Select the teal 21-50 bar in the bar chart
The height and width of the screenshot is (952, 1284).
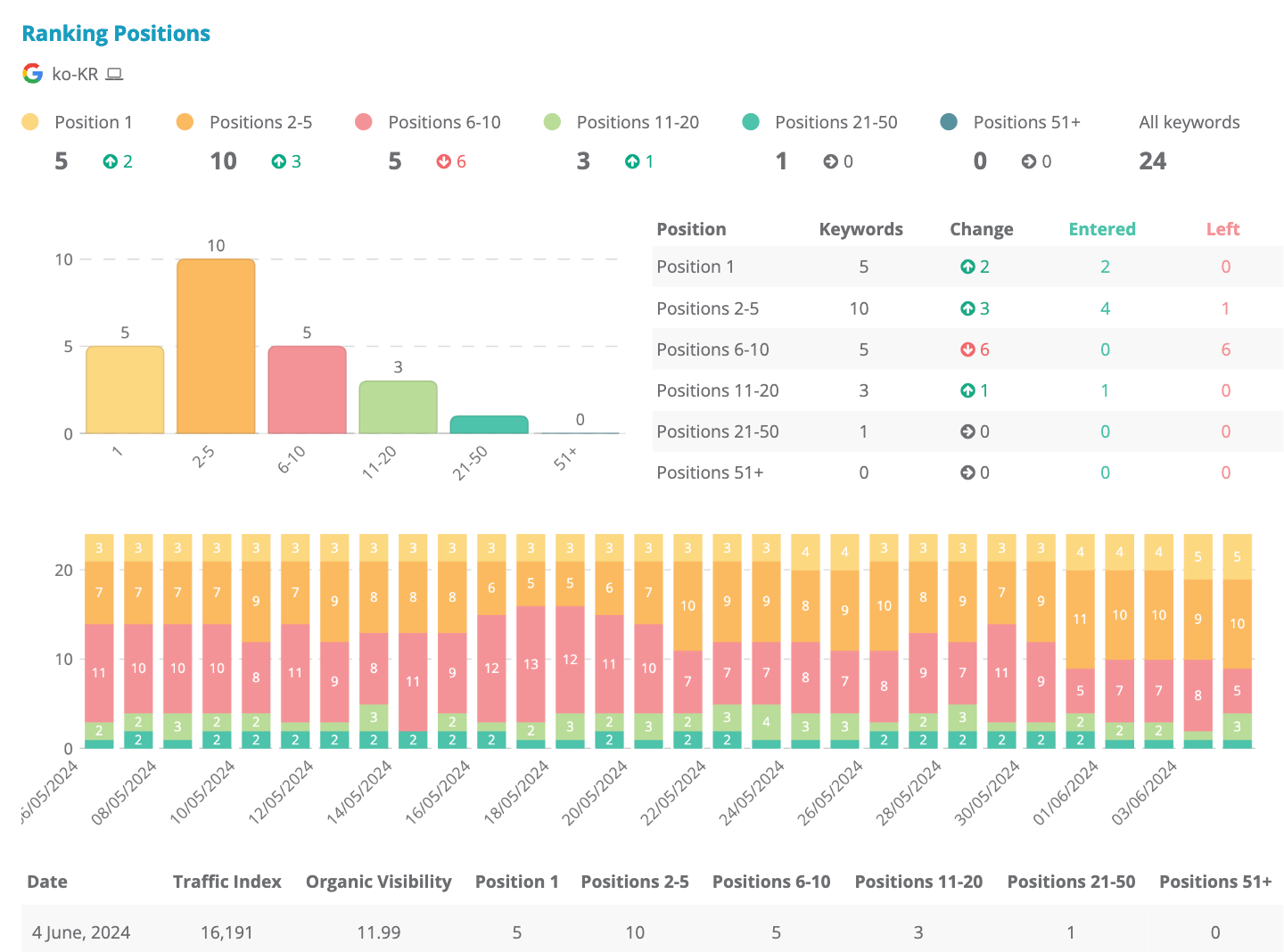coord(489,425)
